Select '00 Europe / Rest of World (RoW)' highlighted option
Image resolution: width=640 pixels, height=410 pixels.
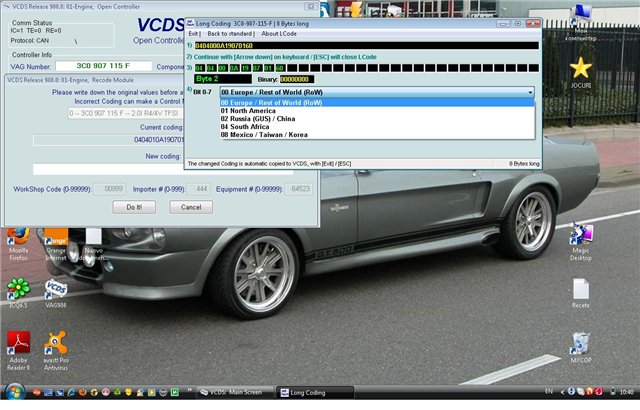point(377,103)
